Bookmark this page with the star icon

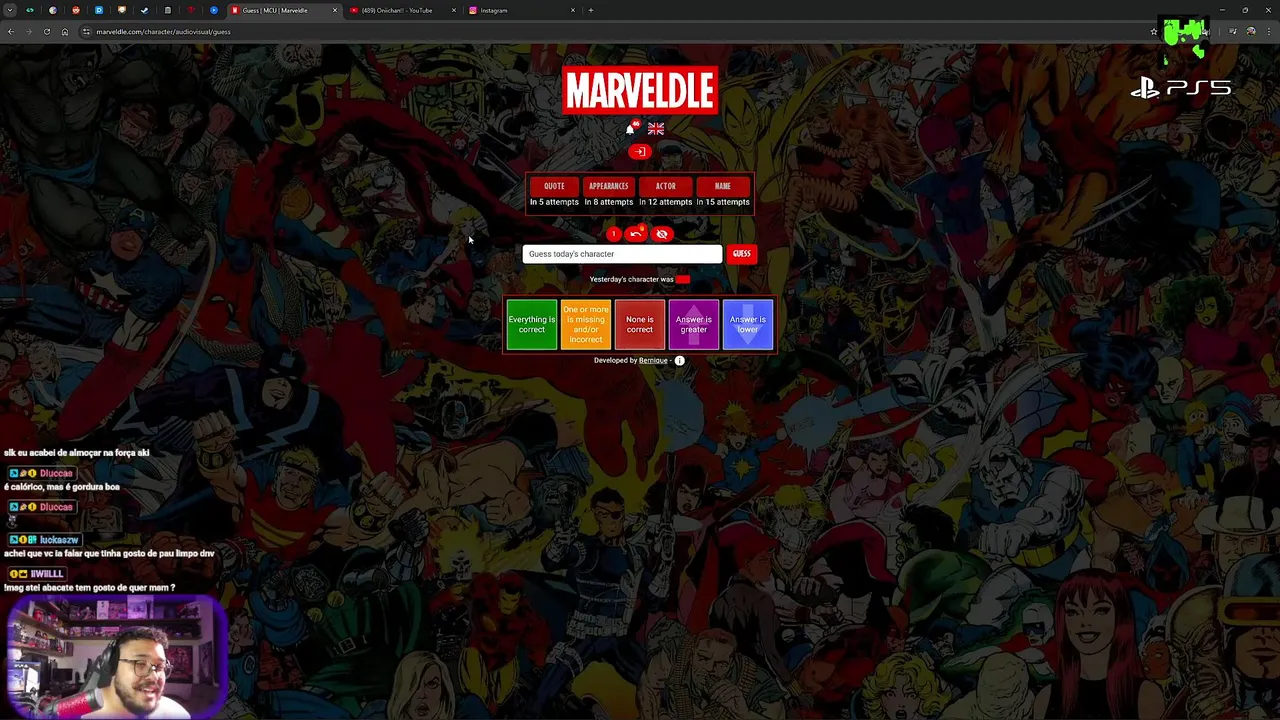(1153, 32)
